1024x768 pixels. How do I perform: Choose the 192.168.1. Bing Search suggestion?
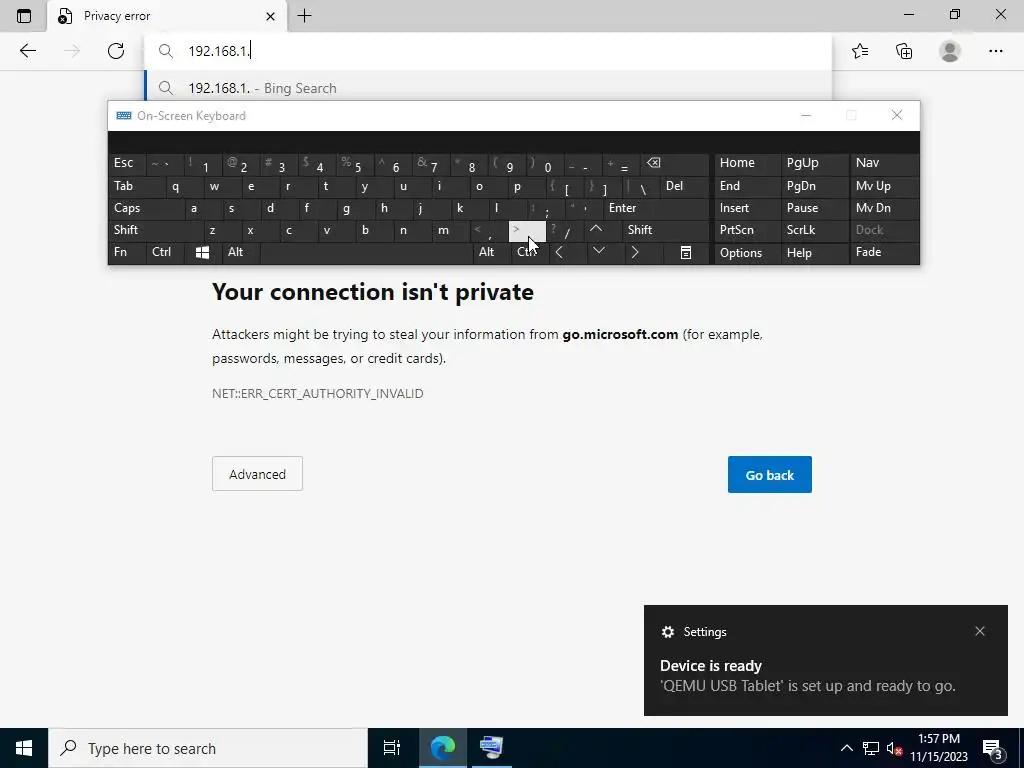(x=488, y=88)
